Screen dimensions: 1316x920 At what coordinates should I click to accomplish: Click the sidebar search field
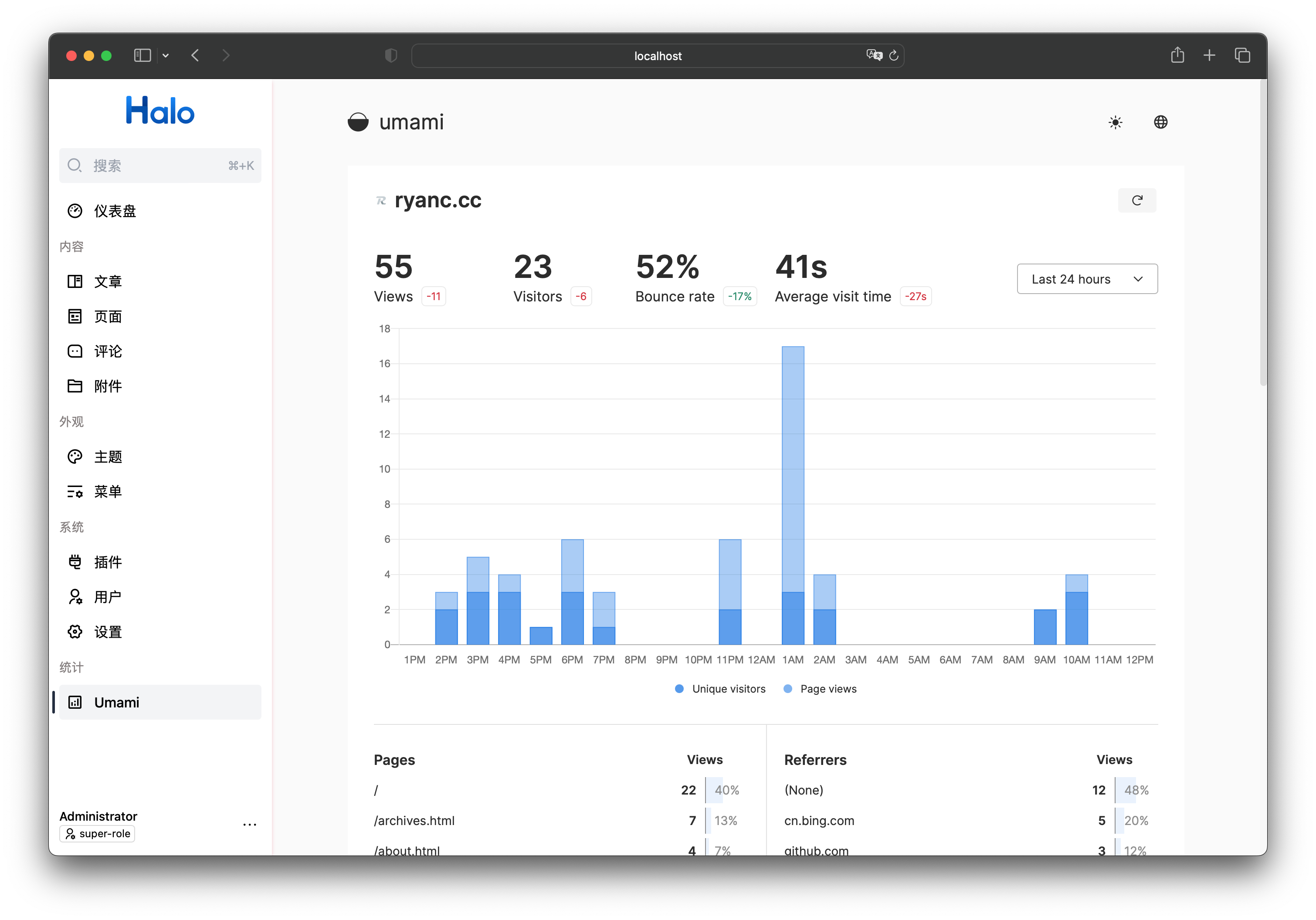[160, 166]
